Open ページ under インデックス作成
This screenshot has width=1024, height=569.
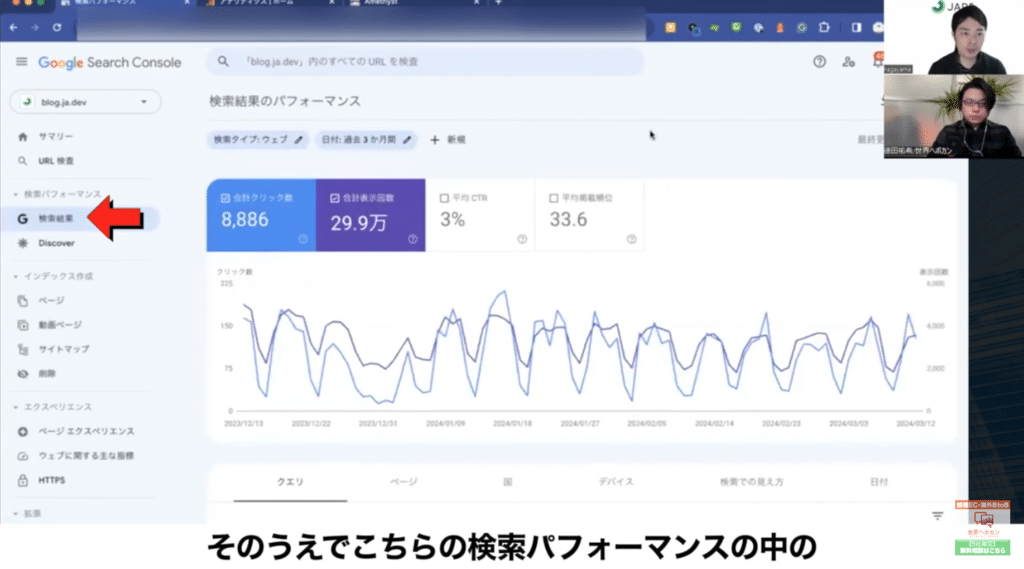click(51, 301)
